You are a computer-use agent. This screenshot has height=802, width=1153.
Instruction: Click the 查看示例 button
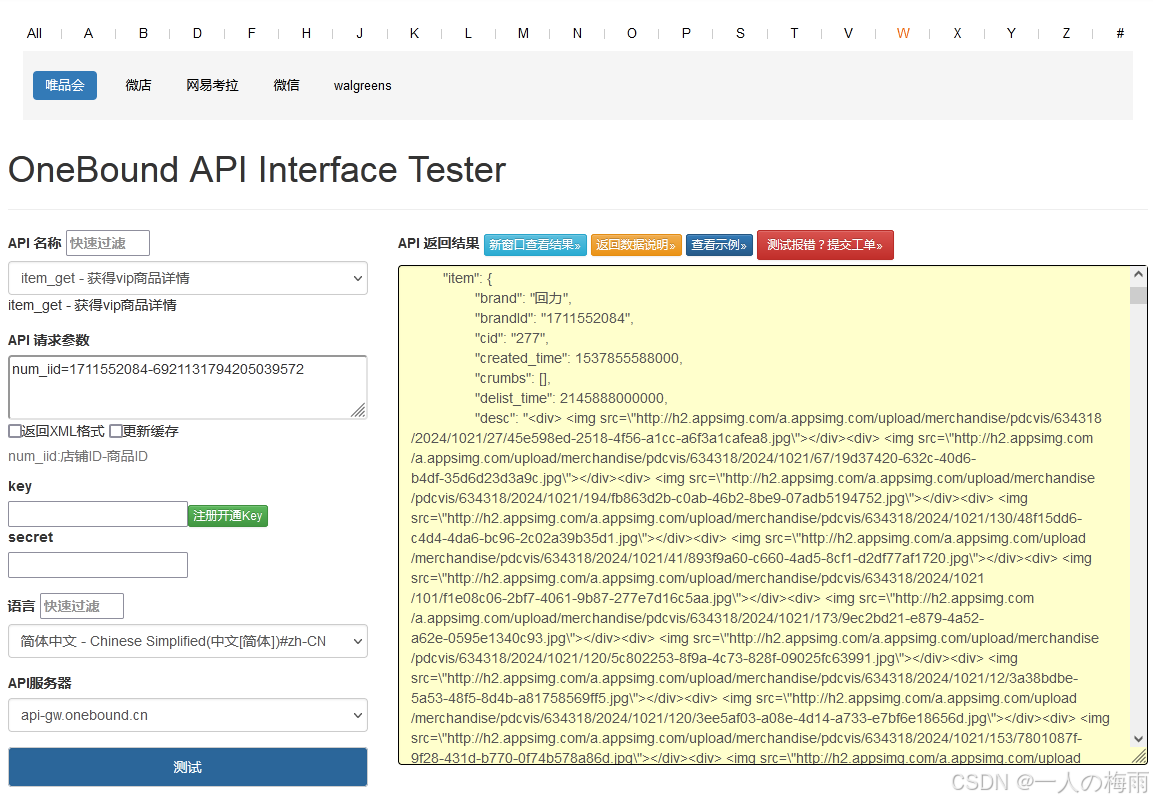pyautogui.click(x=719, y=245)
